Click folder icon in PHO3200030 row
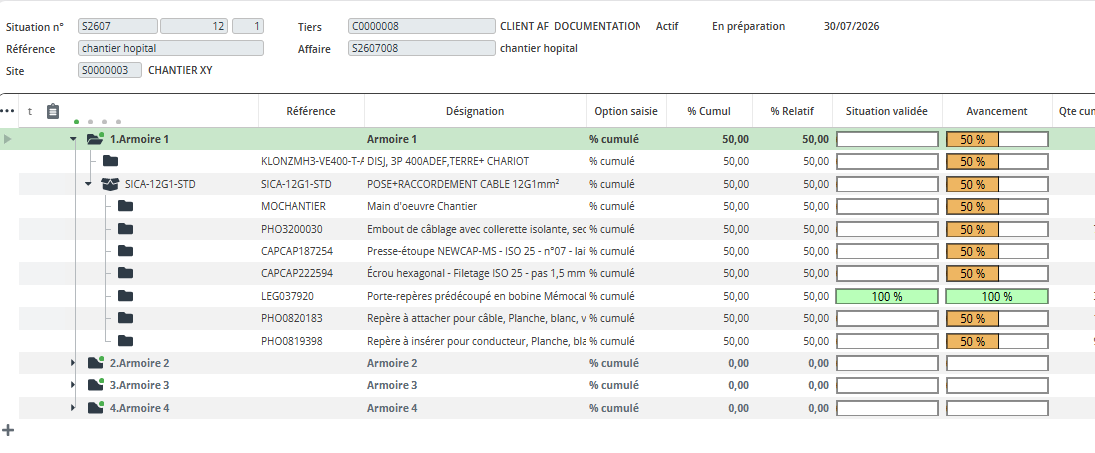 (125, 229)
